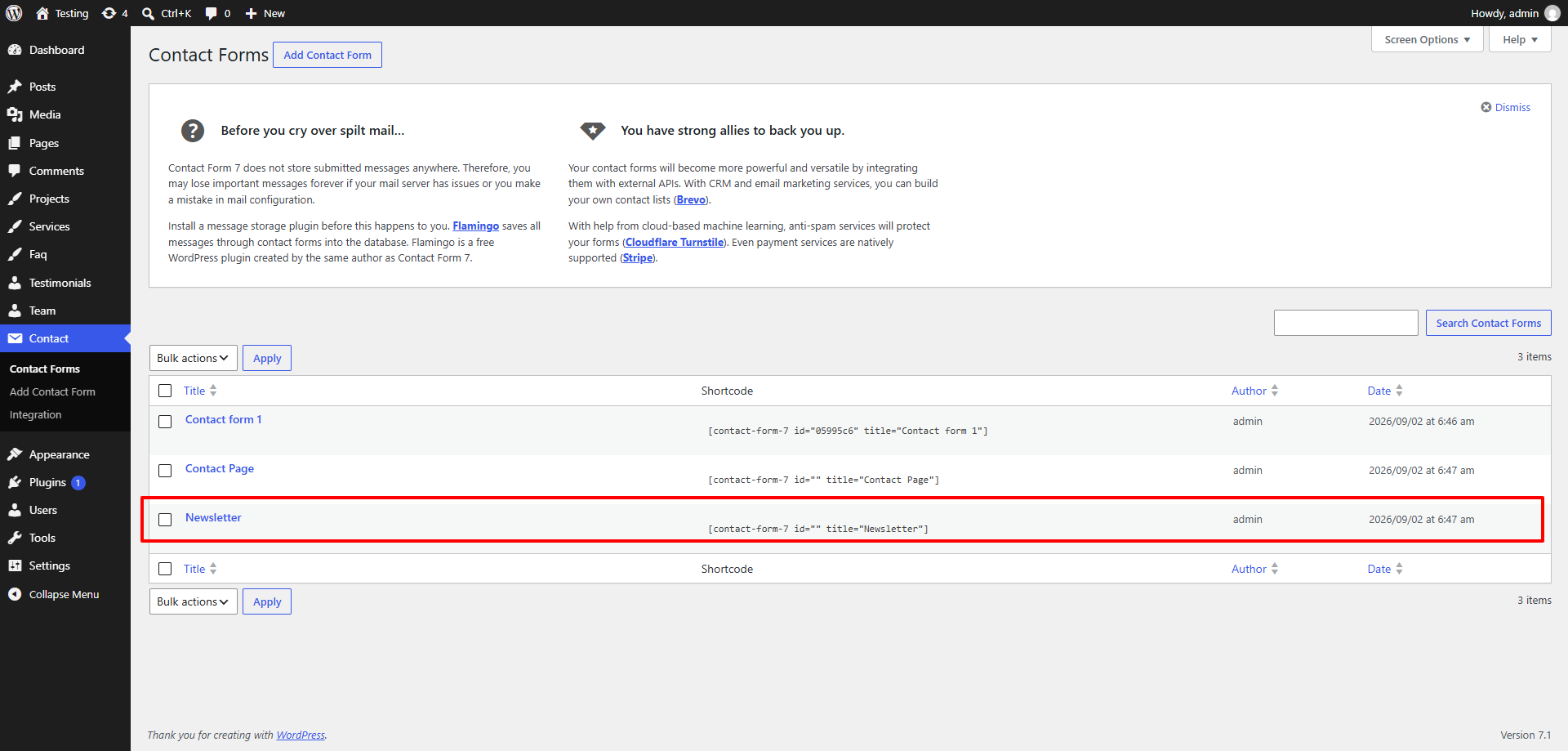Open the Tools wrench icon

[x=15, y=538]
